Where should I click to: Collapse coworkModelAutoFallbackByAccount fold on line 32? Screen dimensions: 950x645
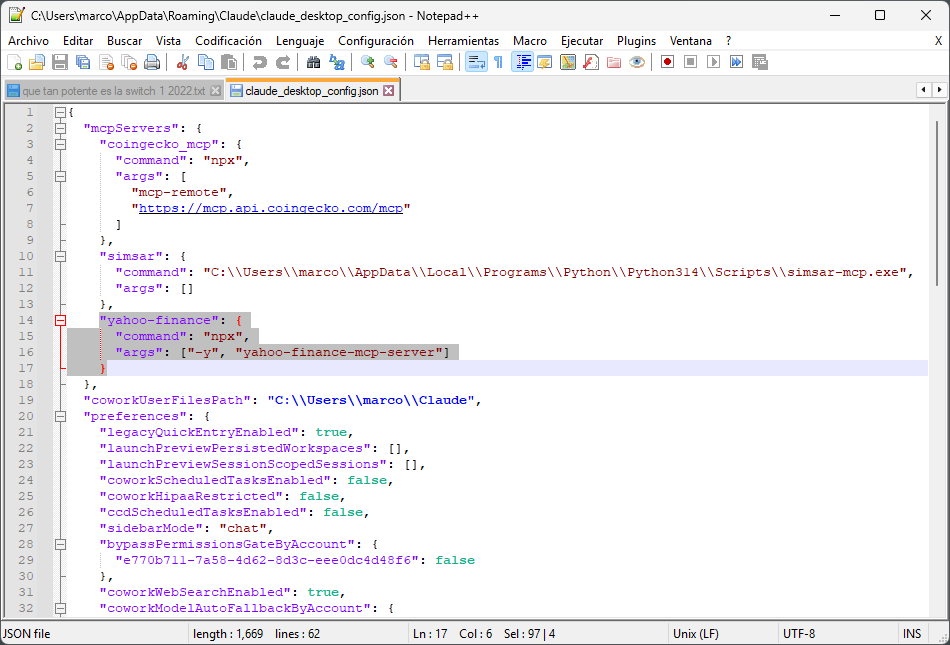click(x=60, y=608)
